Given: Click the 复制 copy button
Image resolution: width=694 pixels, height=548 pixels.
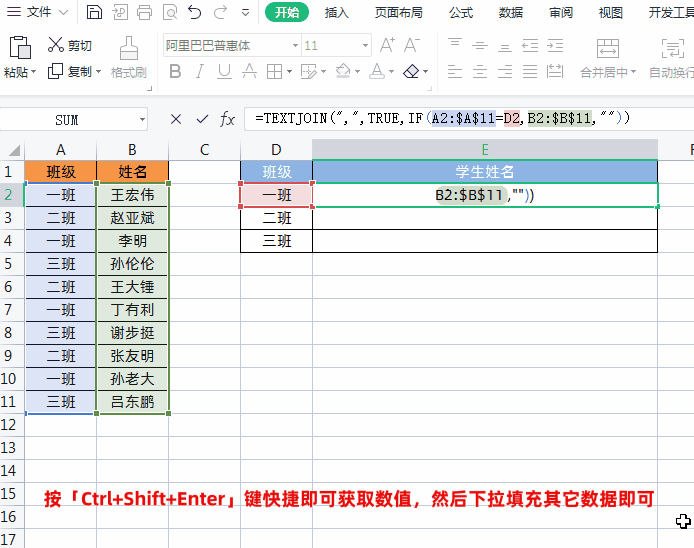Looking at the screenshot, I should [69, 71].
